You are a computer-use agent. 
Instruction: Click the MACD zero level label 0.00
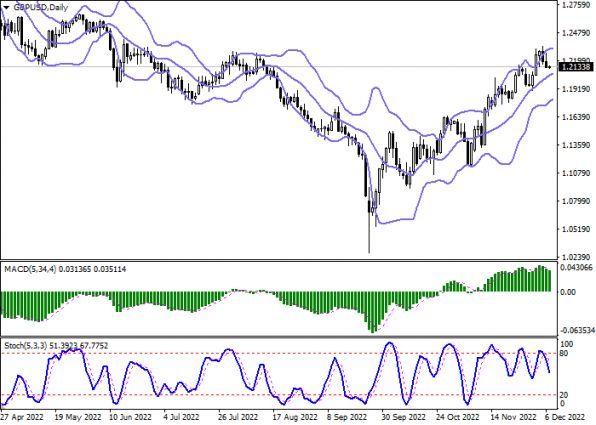pyautogui.click(x=569, y=292)
